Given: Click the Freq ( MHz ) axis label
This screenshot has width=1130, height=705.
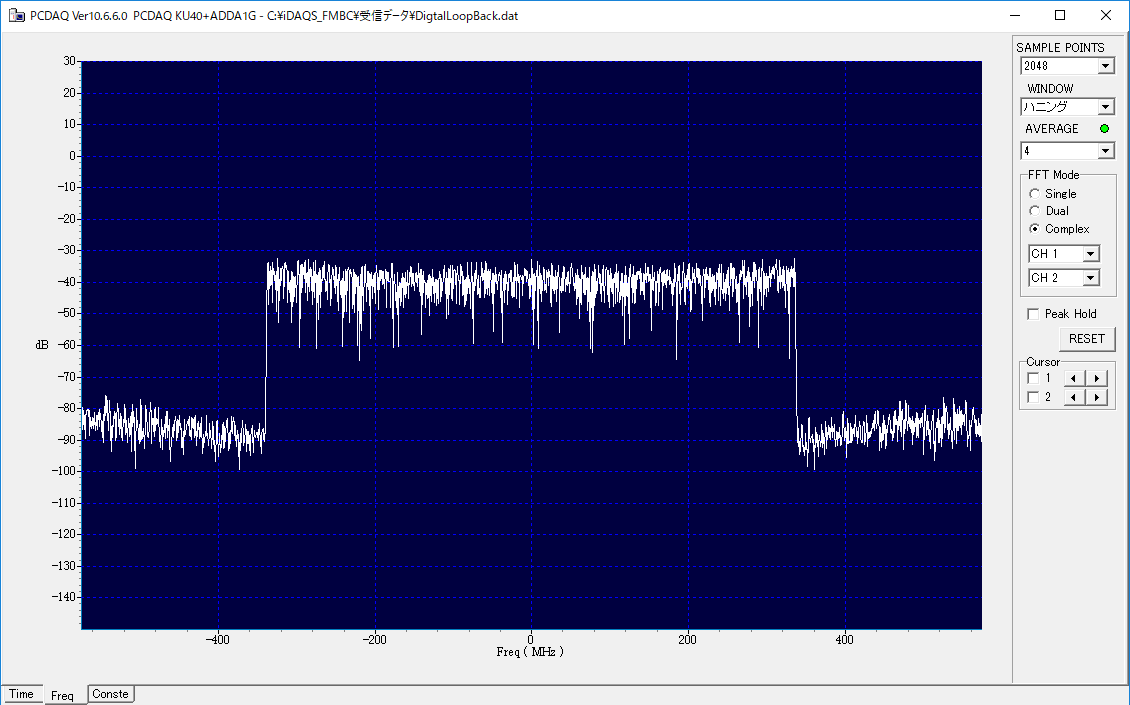Looking at the screenshot, I should click(530, 652).
